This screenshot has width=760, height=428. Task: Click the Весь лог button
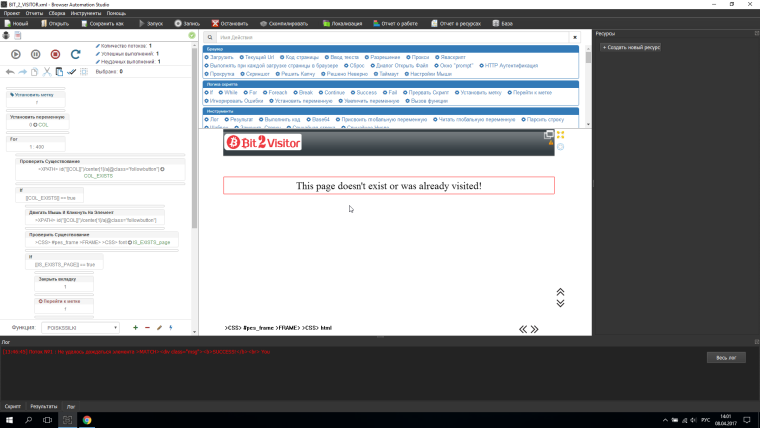[723, 356]
